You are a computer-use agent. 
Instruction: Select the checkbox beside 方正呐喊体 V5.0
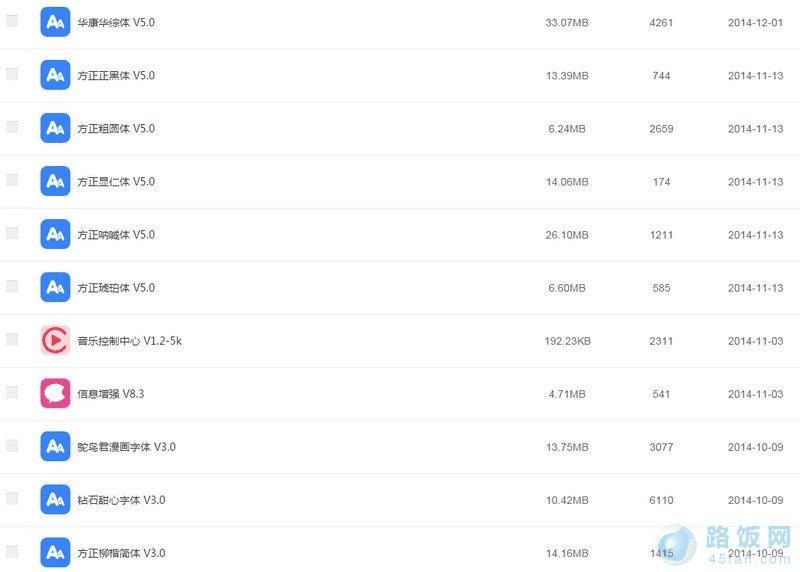pos(12,233)
